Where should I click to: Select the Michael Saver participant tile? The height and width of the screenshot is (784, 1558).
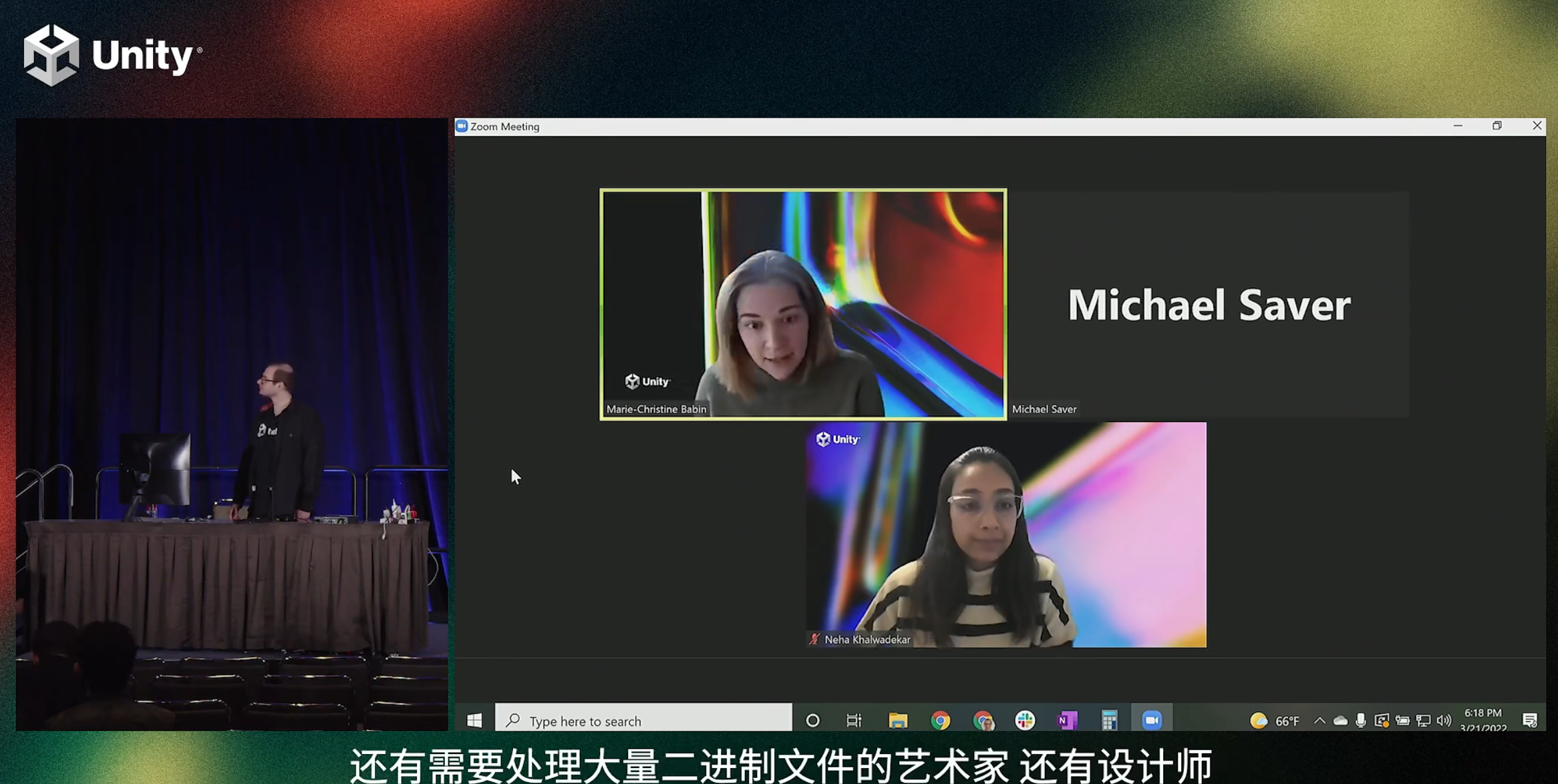[x=1209, y=304]
